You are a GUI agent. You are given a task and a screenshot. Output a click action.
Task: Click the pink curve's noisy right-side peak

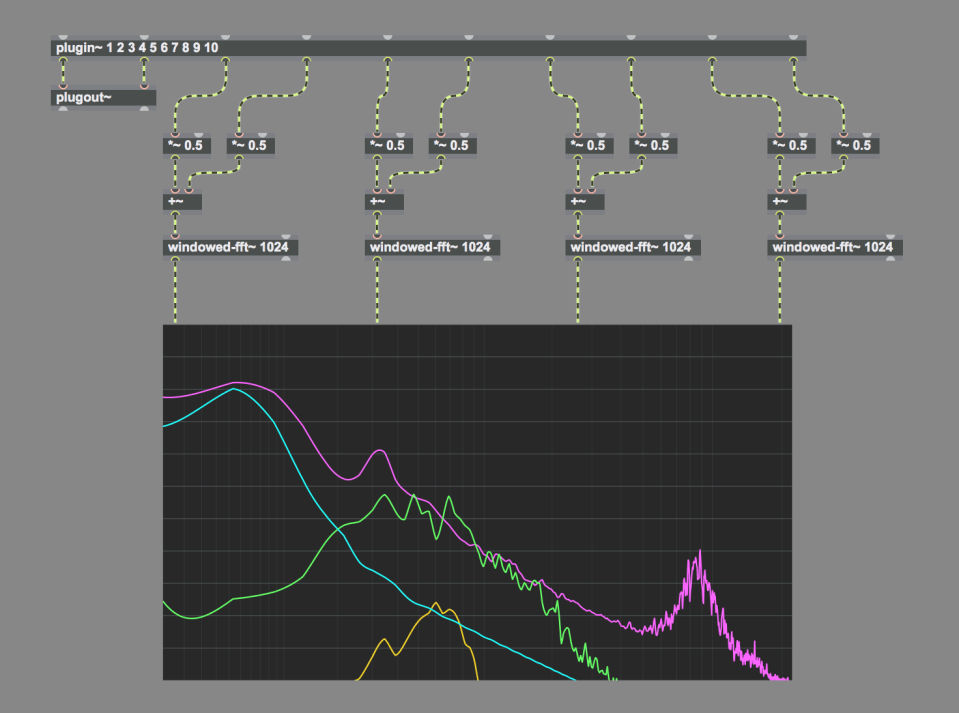700,552
